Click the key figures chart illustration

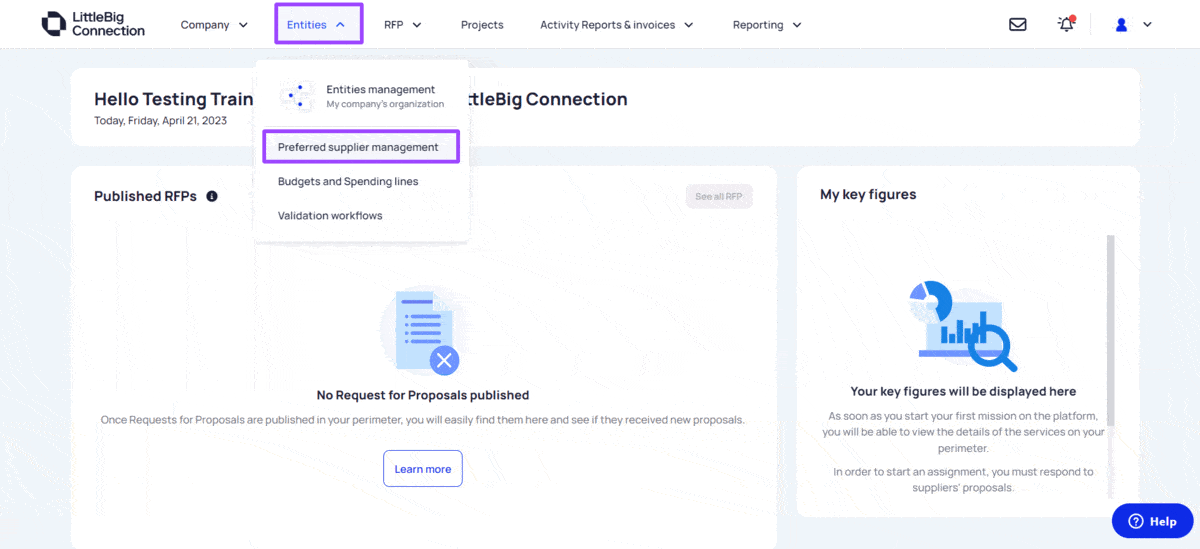click(963, 326)
